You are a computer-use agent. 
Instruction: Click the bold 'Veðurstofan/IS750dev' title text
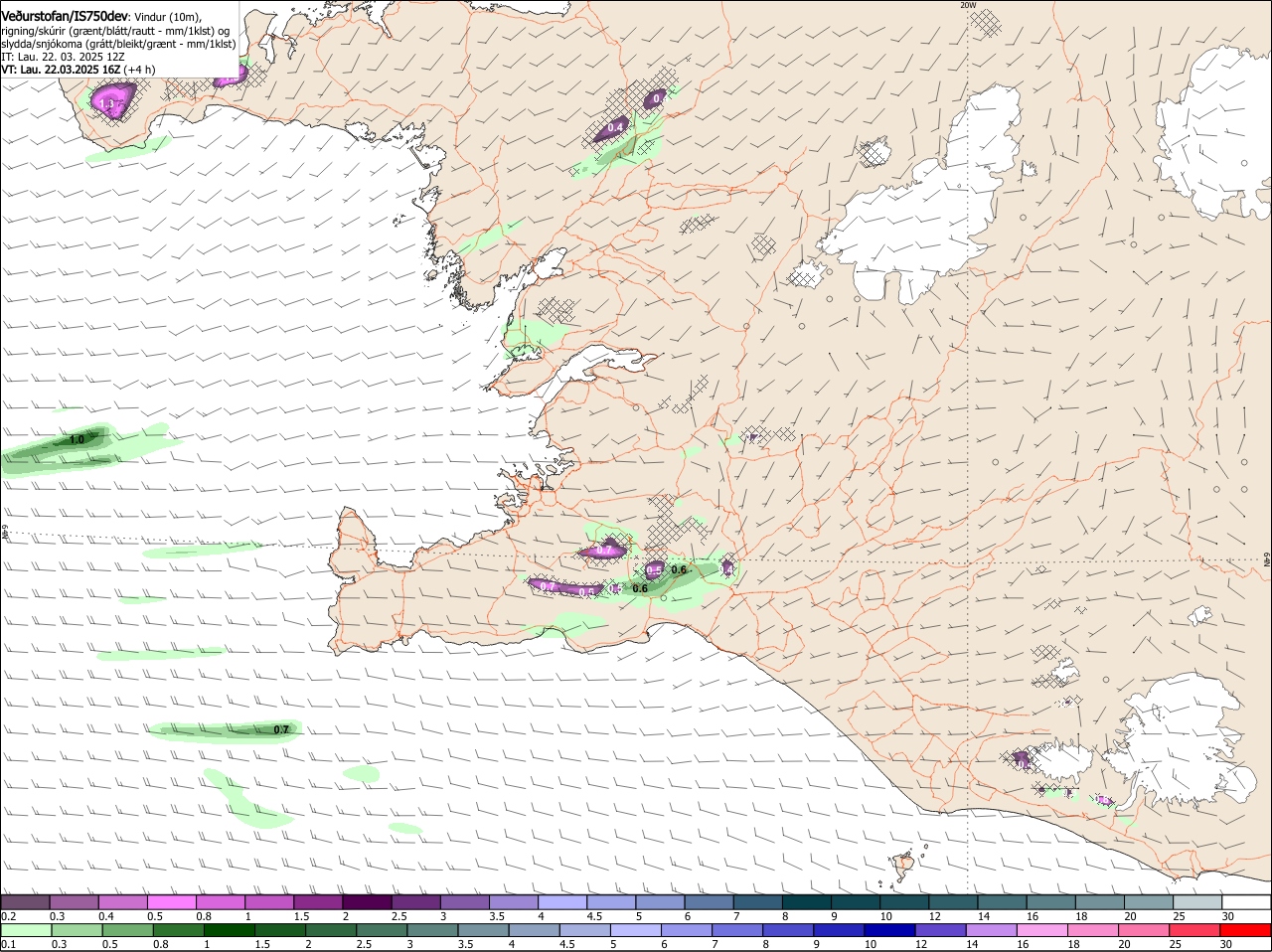point(64,16)
